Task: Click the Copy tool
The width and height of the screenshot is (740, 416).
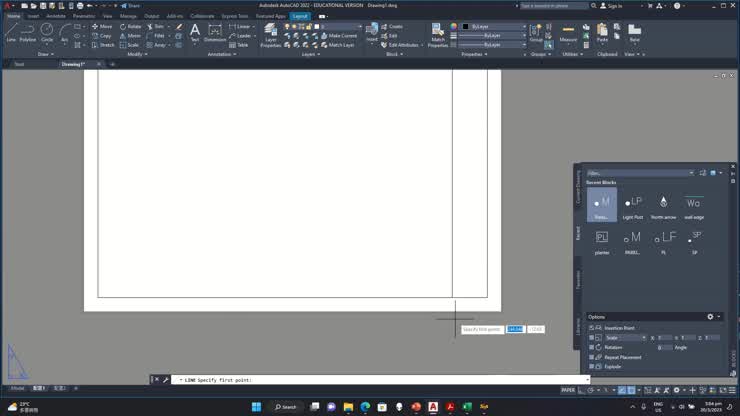Action: [x=101, y=36]
